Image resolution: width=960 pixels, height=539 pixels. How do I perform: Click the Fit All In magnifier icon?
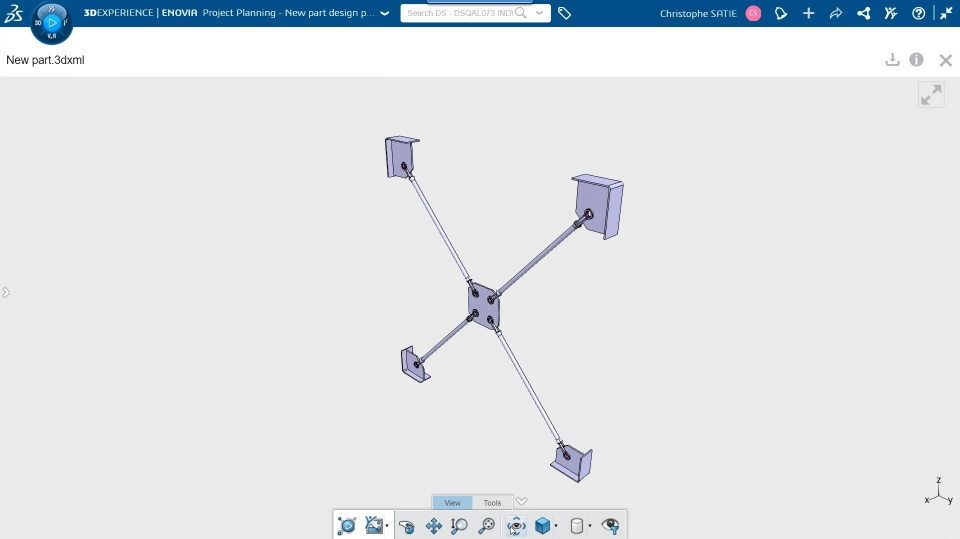pyautogui.click(x=487, y=526)
